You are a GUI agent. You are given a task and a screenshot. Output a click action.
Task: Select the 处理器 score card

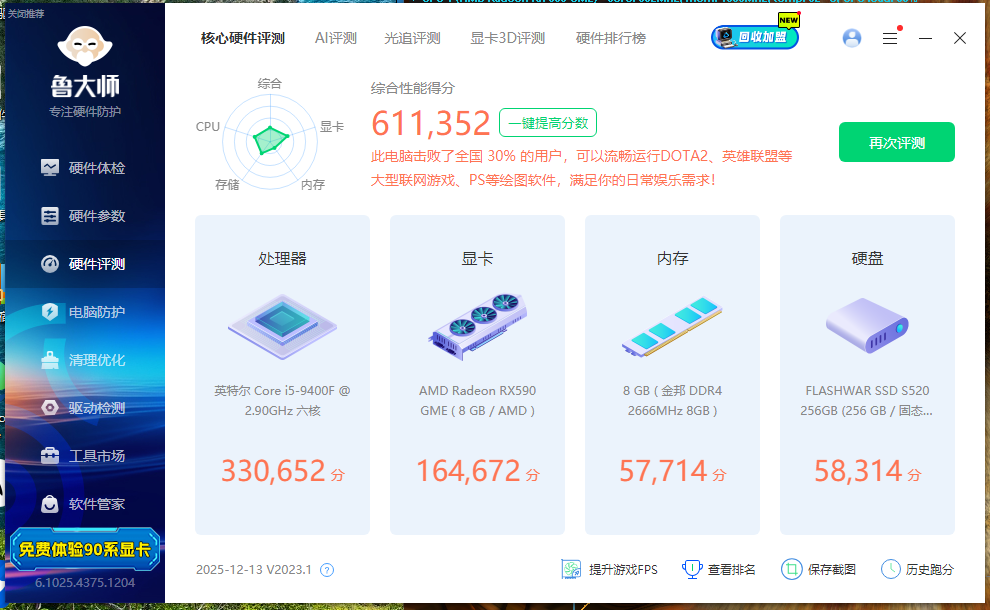pyautogui.click(x=282, y=374)
